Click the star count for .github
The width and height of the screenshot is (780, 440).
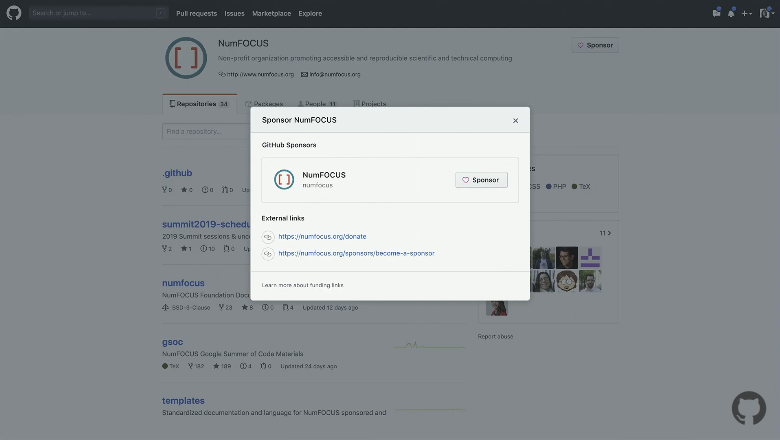[187, 190]
